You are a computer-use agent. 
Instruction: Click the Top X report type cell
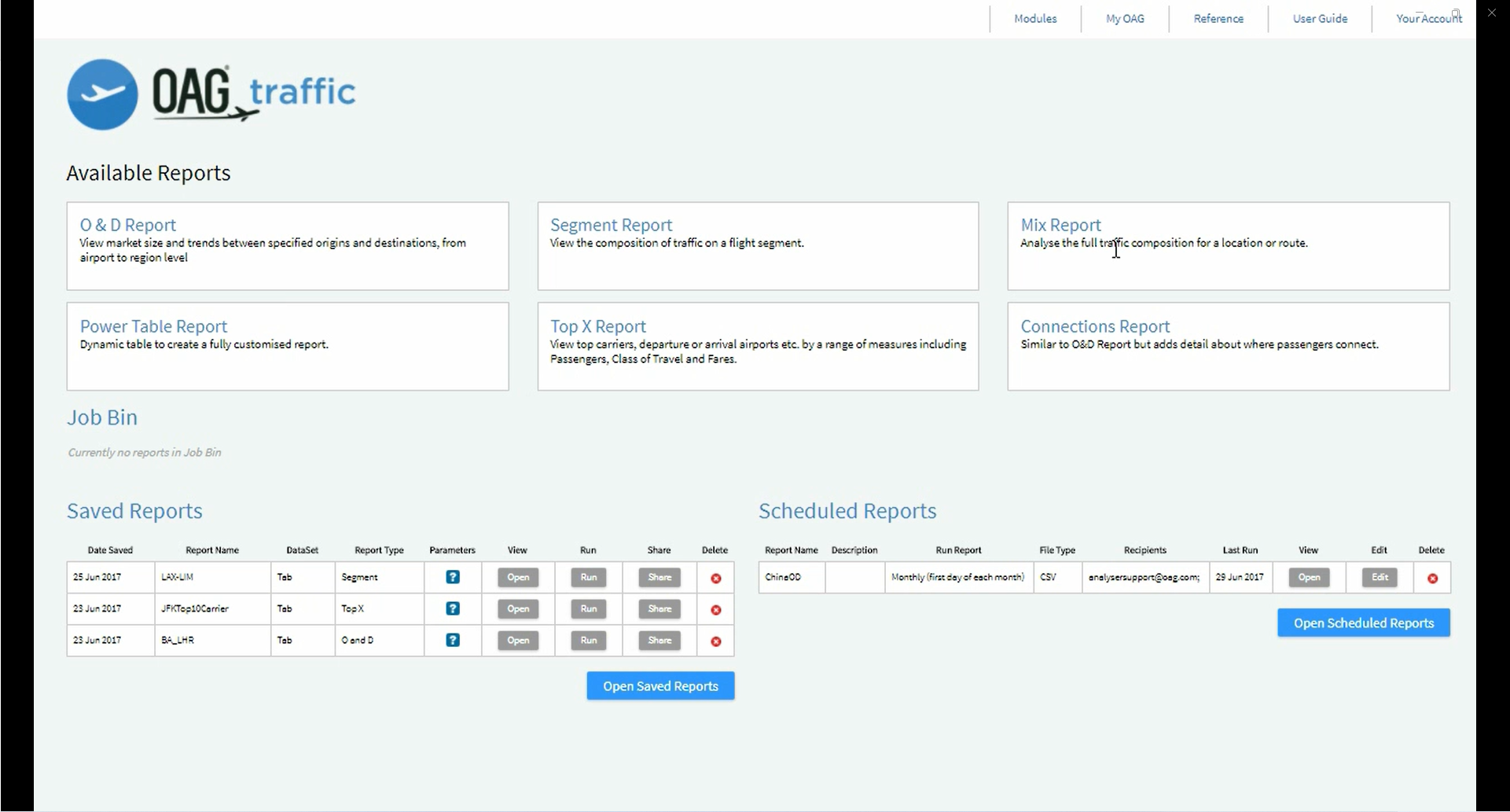[380, 609]
